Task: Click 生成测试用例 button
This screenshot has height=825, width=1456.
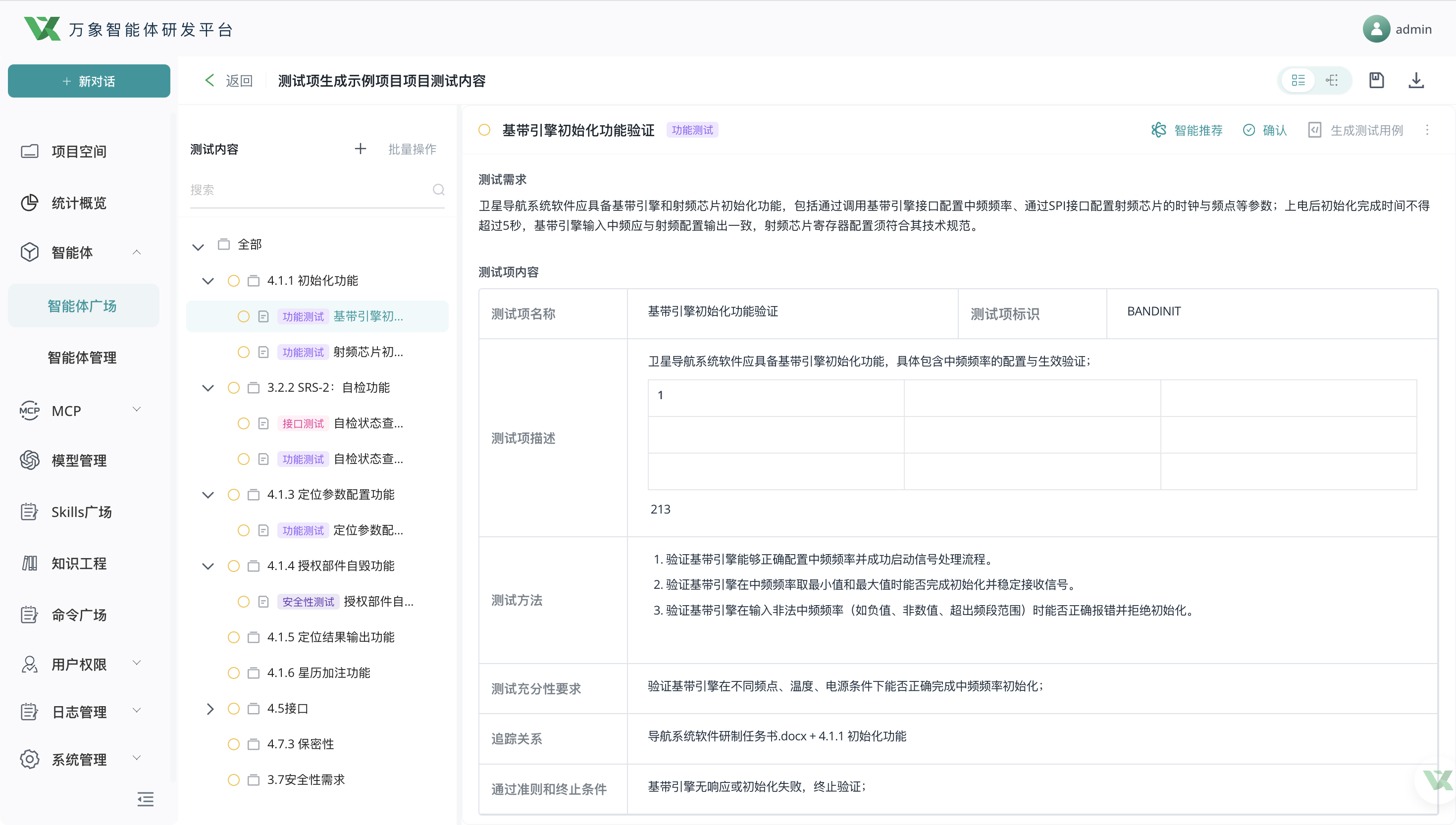Action: (1356, 130)
